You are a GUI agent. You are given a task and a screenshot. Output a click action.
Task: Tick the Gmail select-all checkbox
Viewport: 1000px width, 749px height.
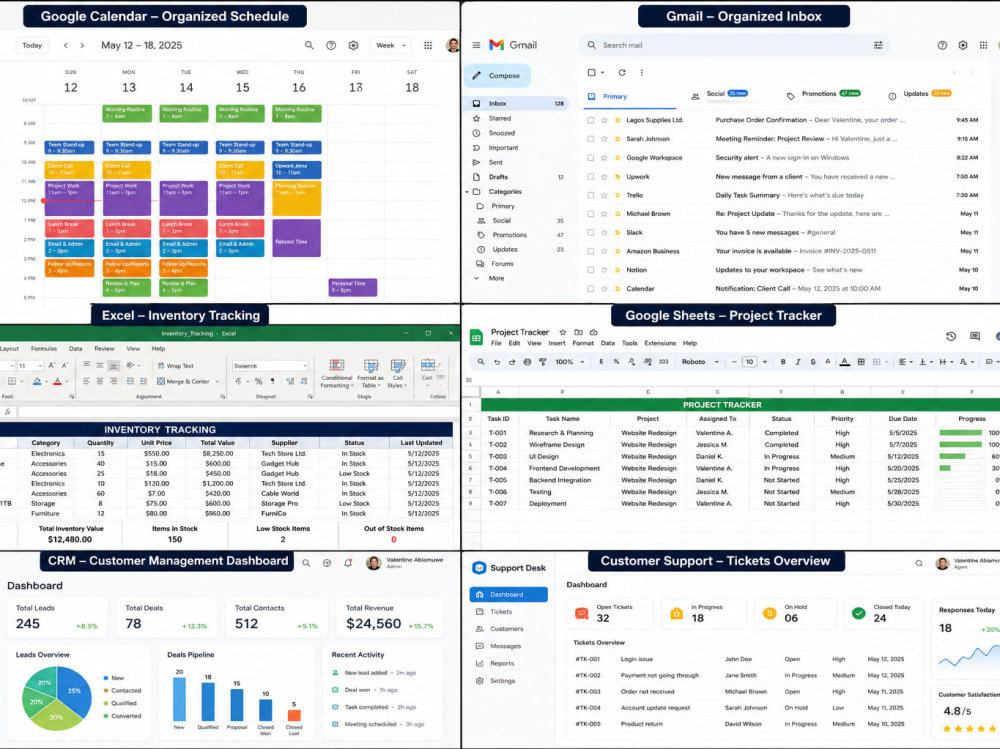(591, 73)
